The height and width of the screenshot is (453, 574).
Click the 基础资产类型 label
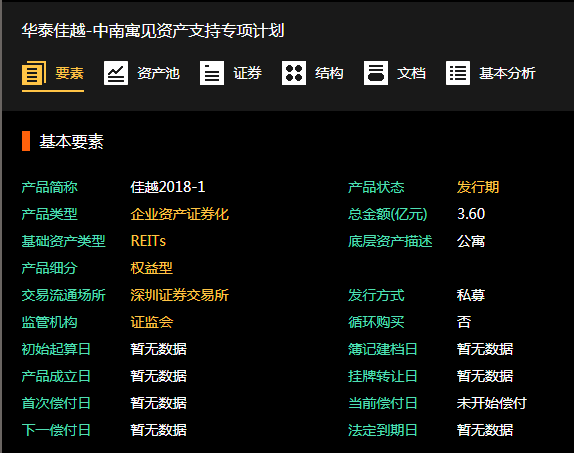click(x=63, y=241)
